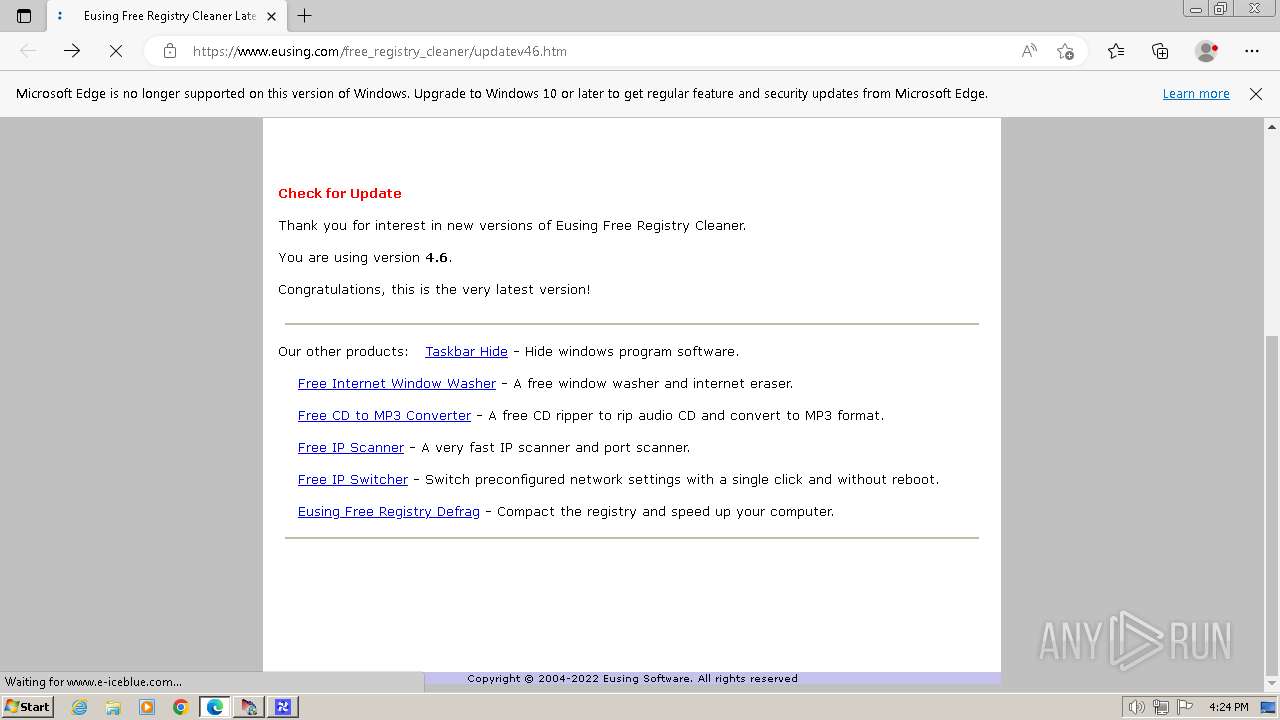Image resolution: width=1280 pixels, height=720 pixels.
Task: Click the page vertical scrollbar thumb
Action: (x=1272, y=505)
